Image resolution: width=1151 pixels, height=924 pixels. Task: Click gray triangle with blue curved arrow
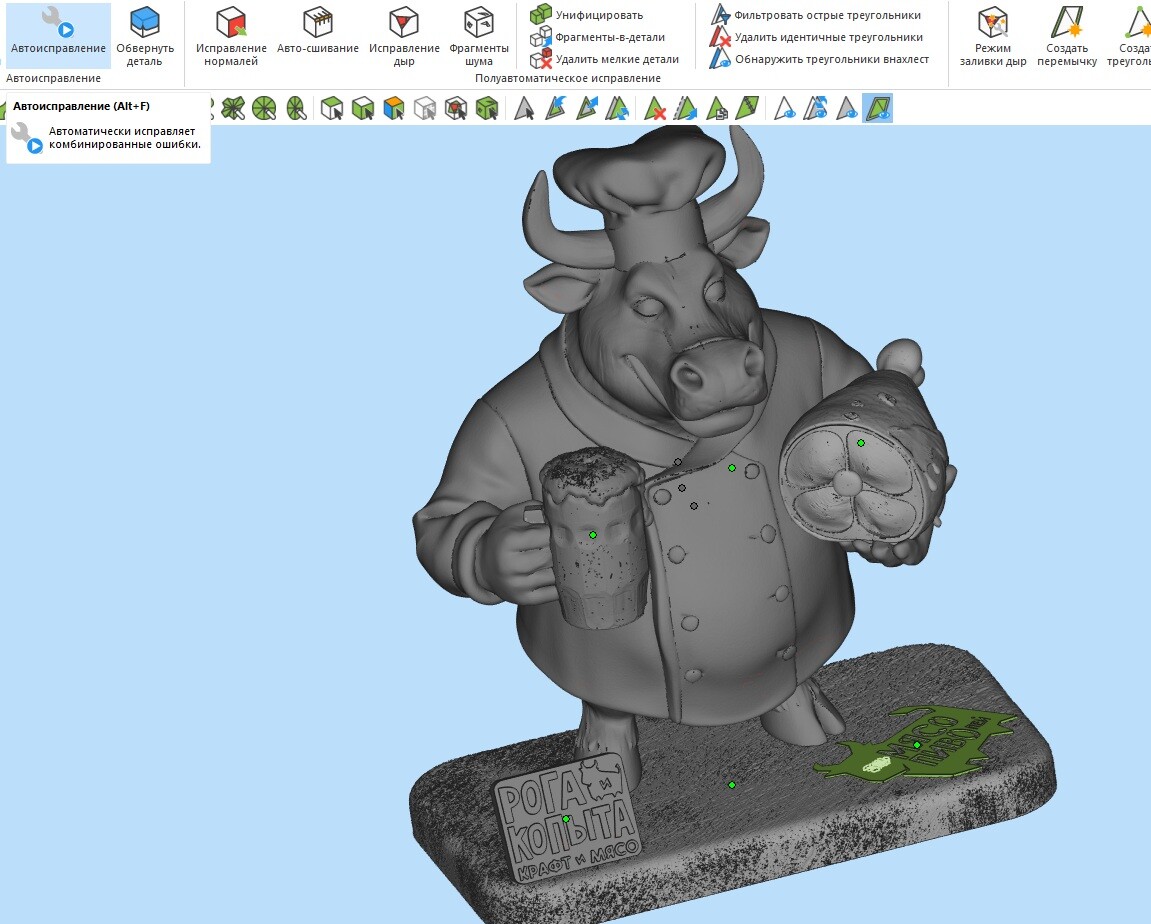click(556, 109)
